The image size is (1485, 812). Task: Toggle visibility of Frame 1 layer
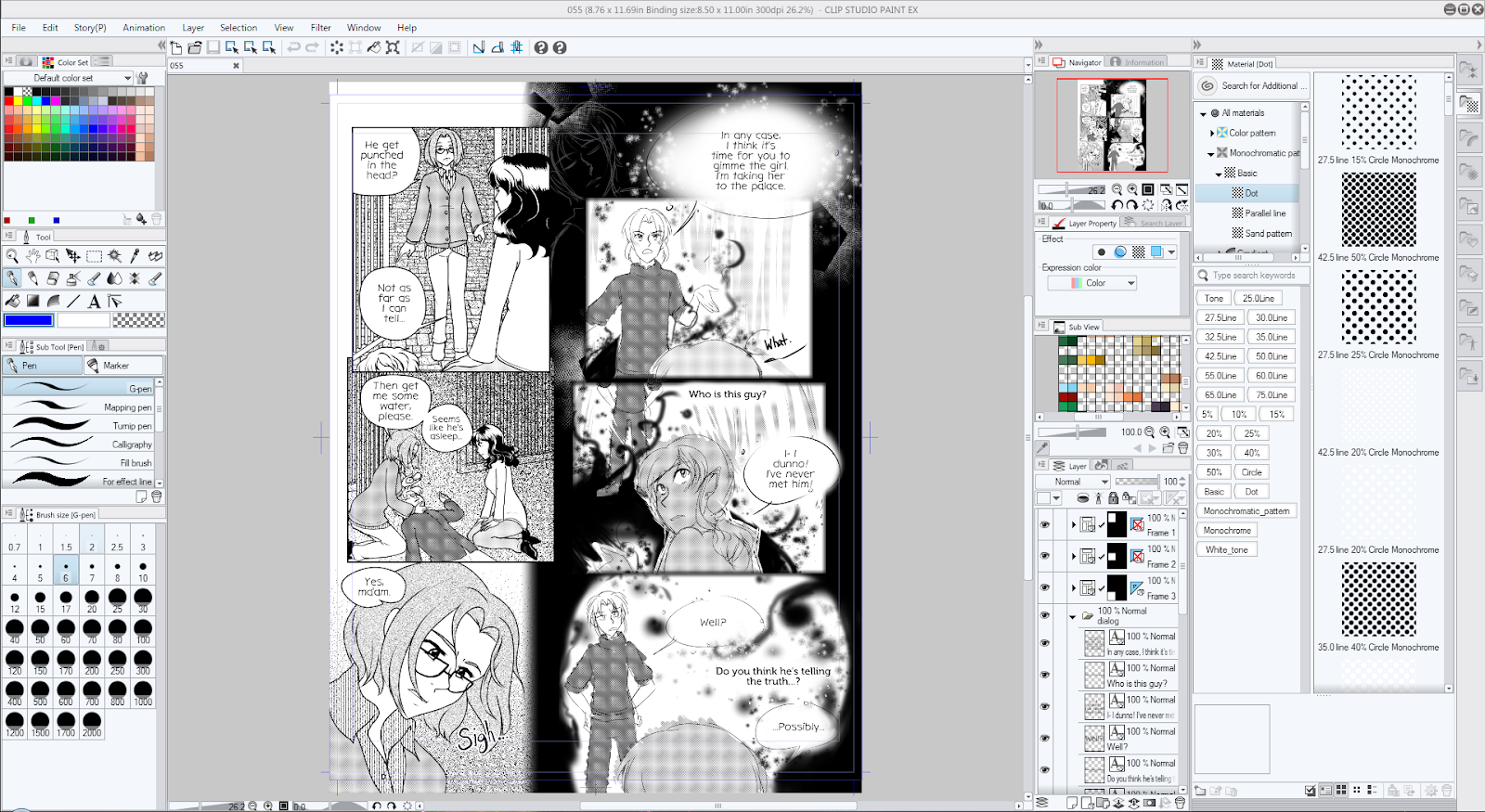(1045, 524)
